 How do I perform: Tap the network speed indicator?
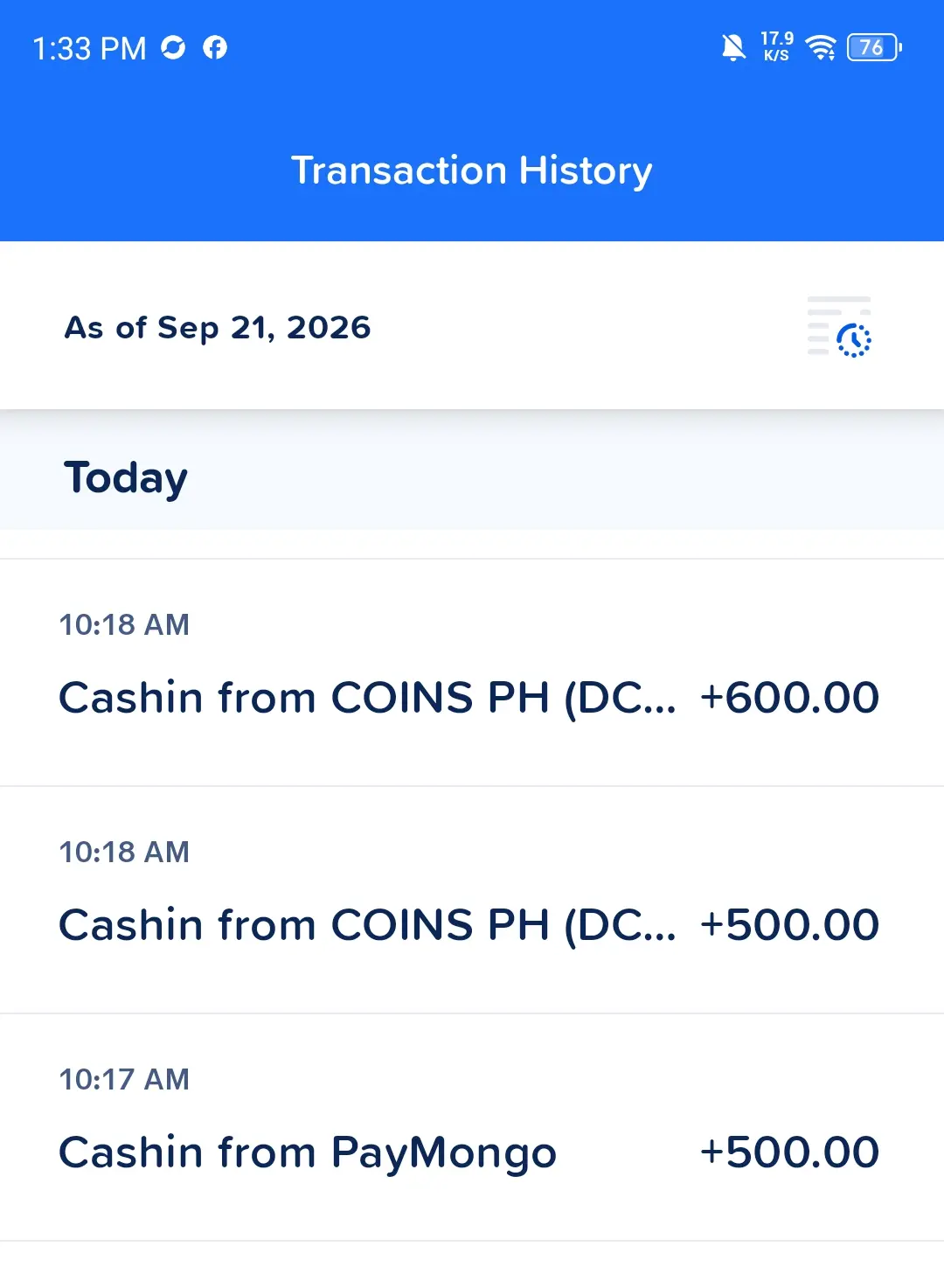[777, 46]
